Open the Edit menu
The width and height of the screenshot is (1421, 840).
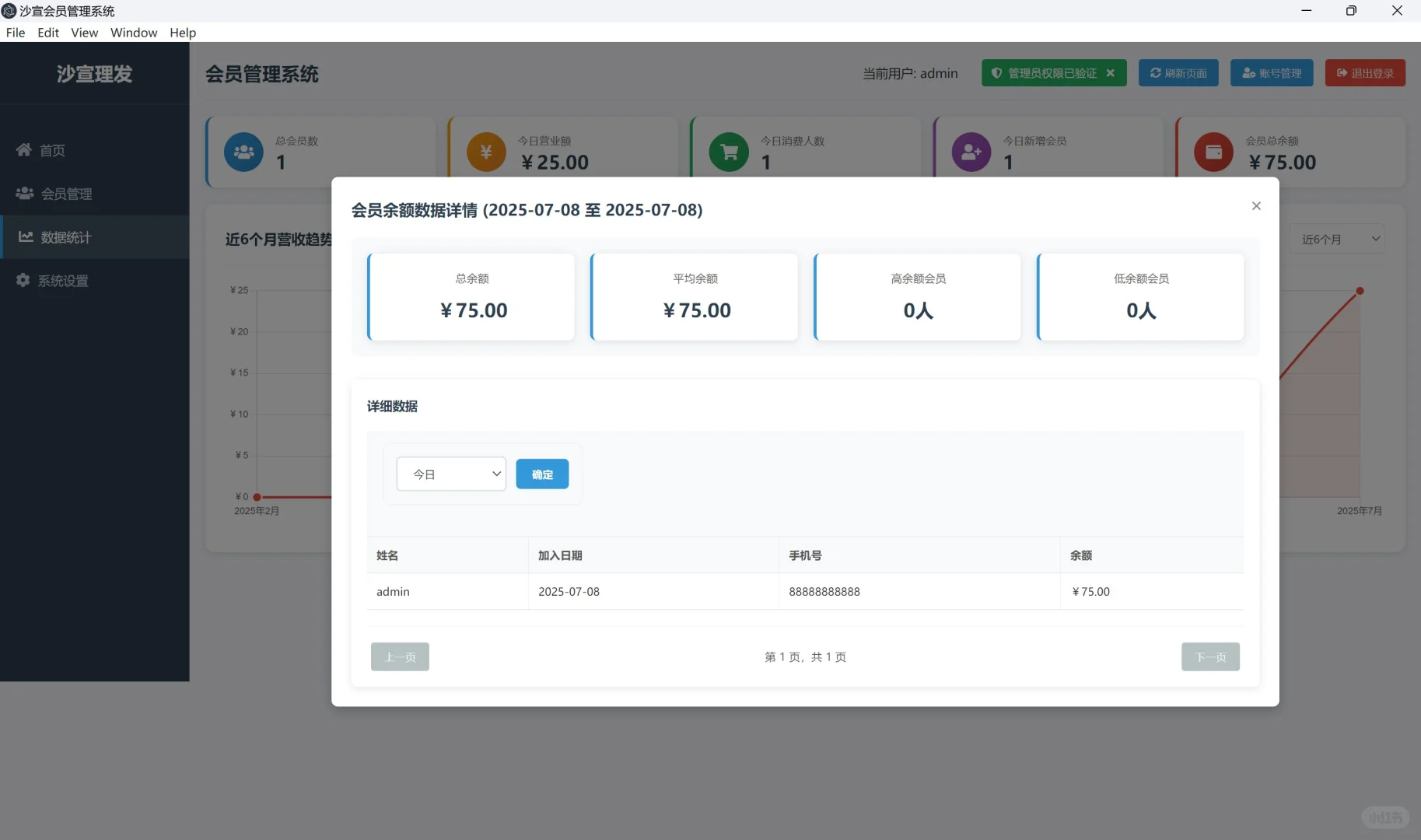(x=48, y=33)
